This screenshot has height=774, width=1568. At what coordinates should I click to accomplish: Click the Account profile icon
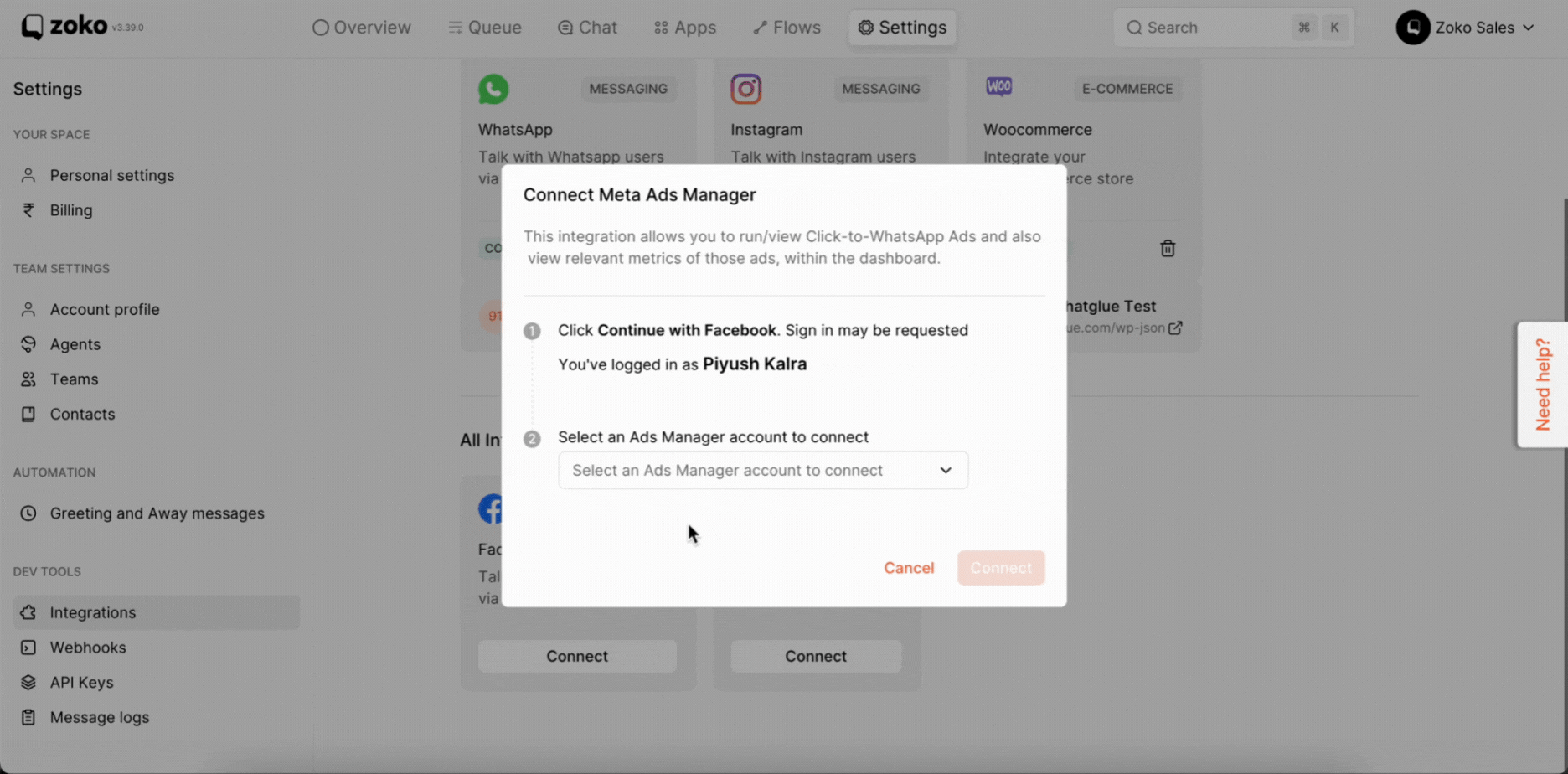coord(28,309)
